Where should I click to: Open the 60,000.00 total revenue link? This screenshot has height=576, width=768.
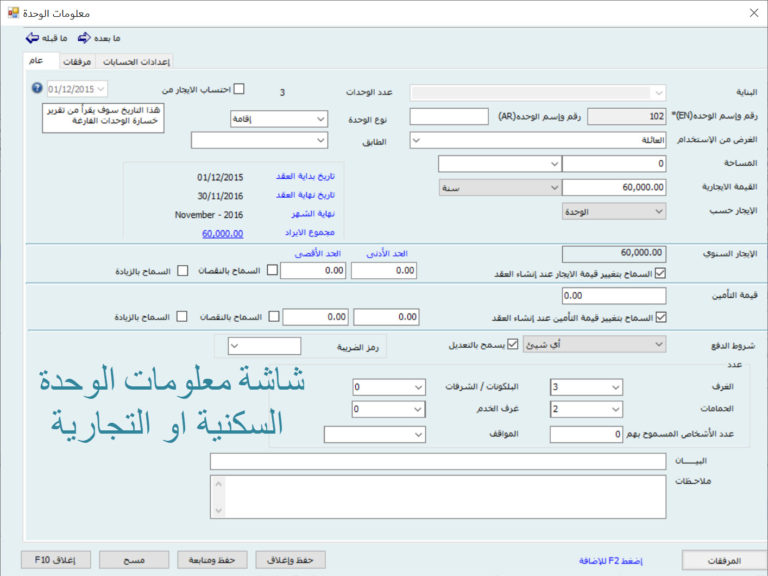(x=222, y=233)
